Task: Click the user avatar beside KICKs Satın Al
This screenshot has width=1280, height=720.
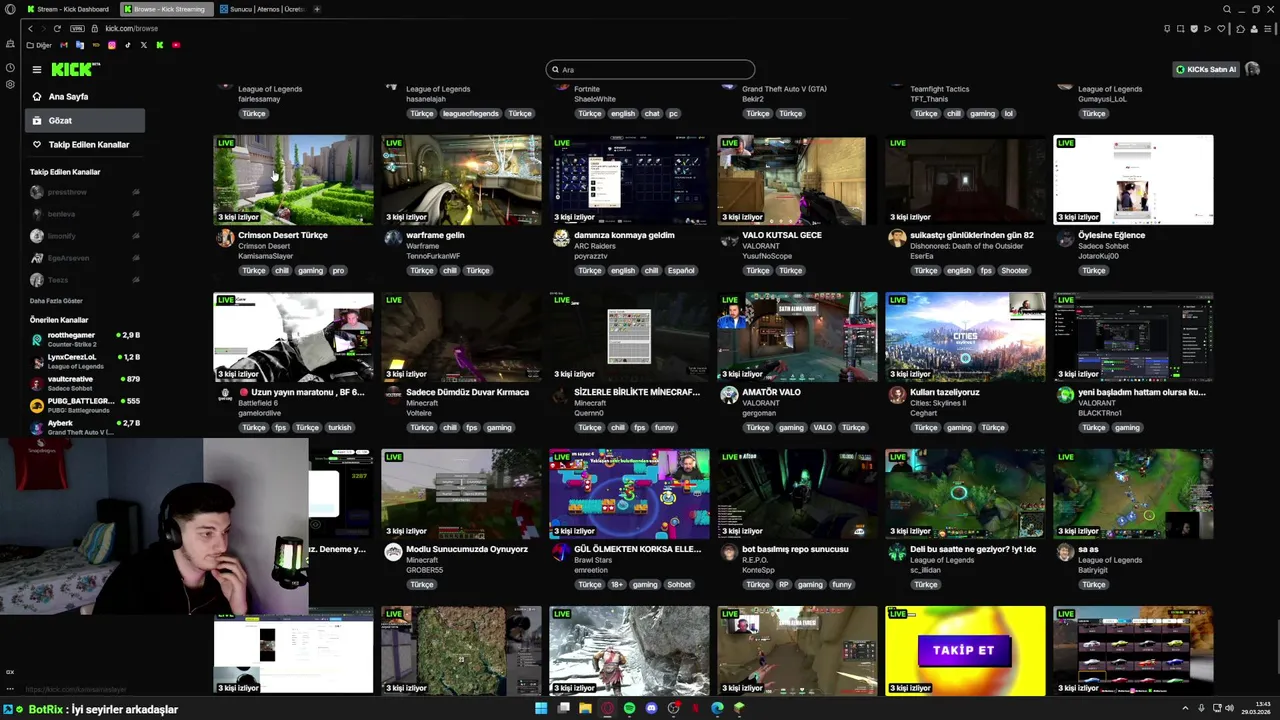Action: tap(1252, 69)
